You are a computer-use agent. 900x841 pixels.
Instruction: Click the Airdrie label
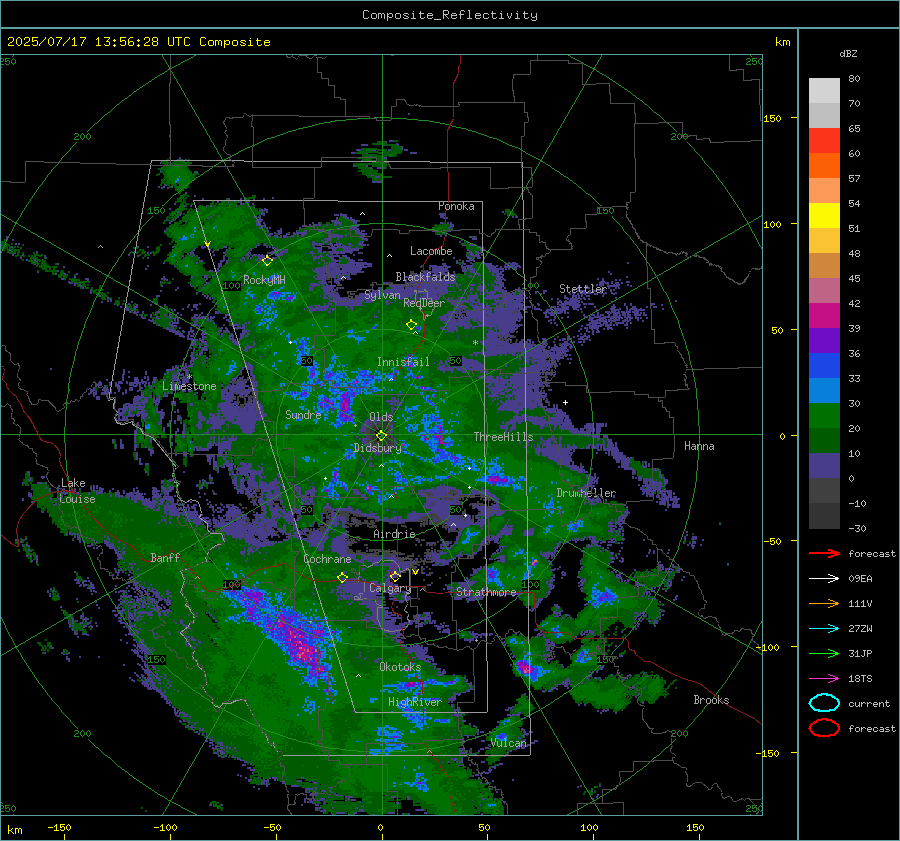click(x=394, y=534)
